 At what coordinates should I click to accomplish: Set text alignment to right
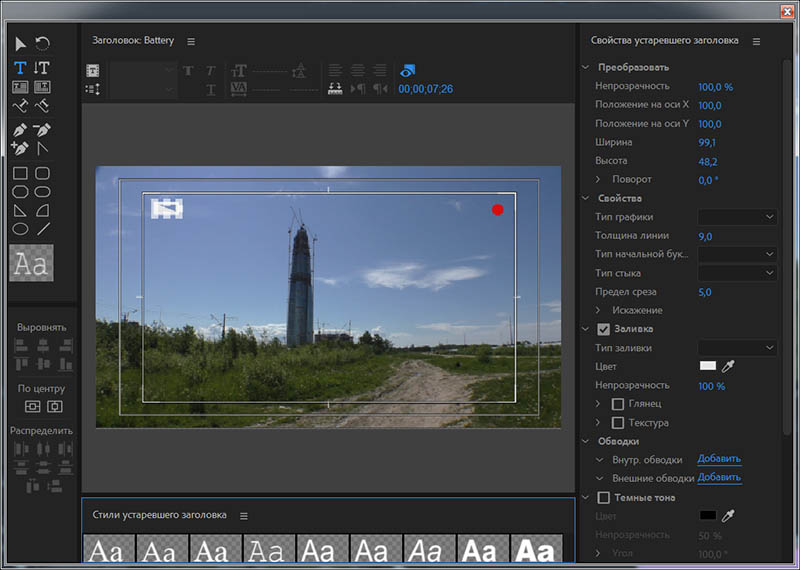(380, 70)
